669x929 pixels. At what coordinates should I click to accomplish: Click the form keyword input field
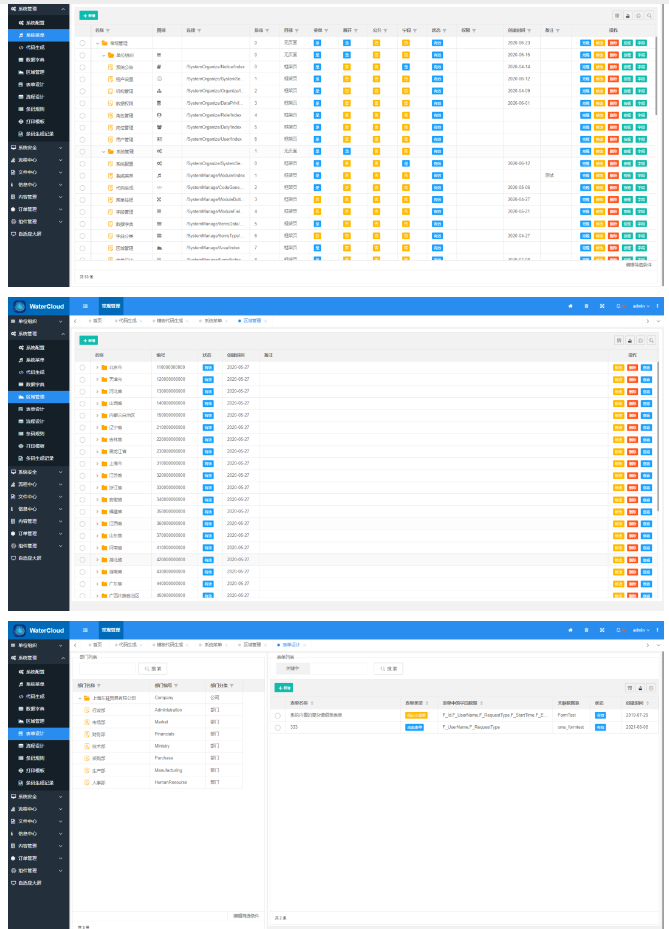point(338,668)
